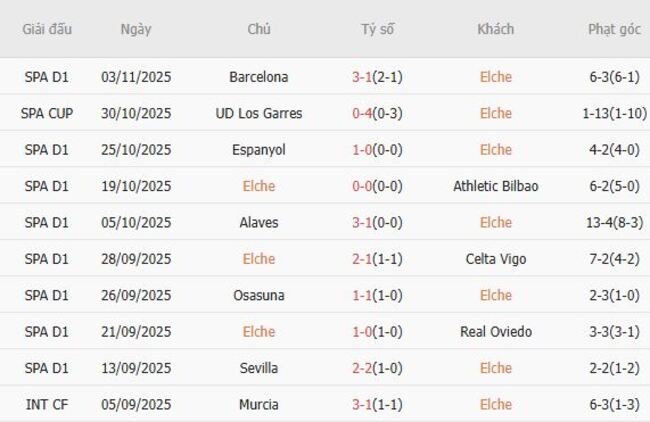Click the 2-2(1-0) Sevilla match score
Viewport: 650px width, 422px height.
pyautogui.click(x=377, y=369)
